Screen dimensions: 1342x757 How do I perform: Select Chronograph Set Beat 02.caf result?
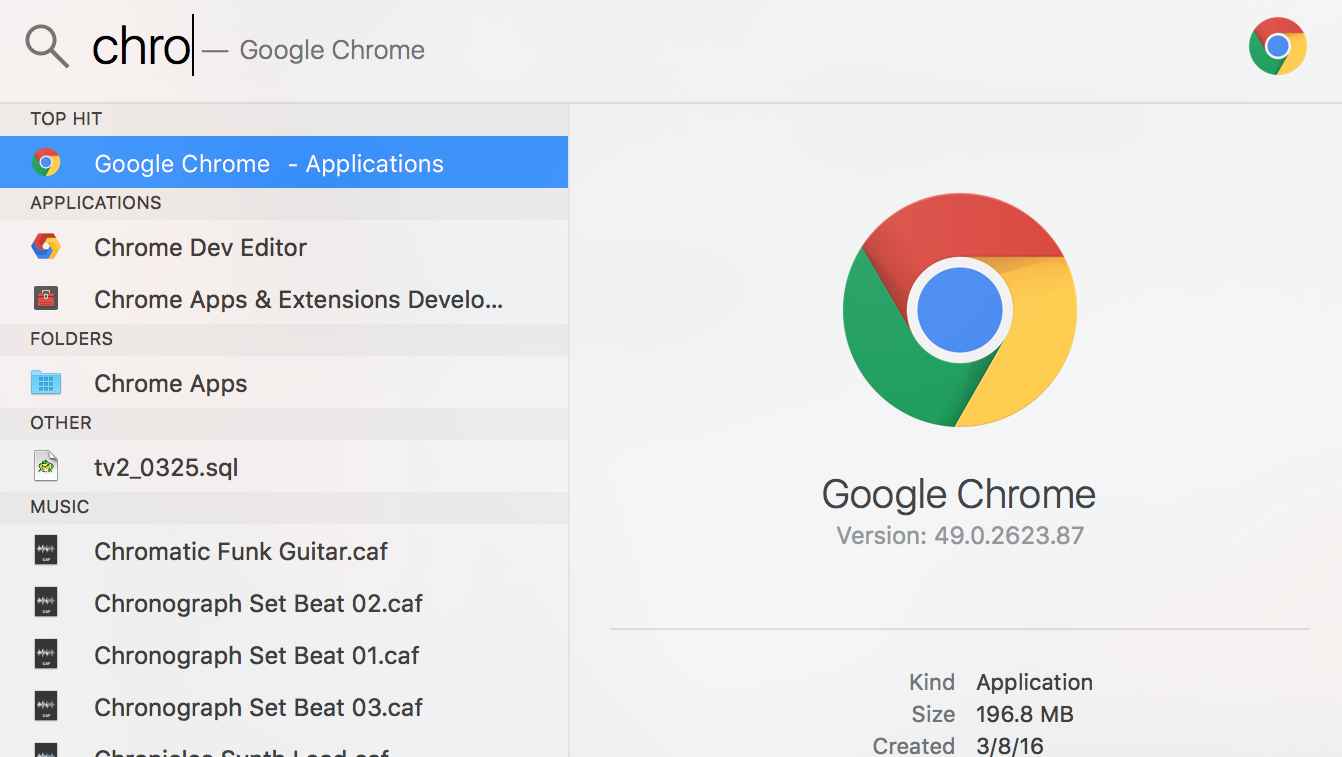coord(284,602)
